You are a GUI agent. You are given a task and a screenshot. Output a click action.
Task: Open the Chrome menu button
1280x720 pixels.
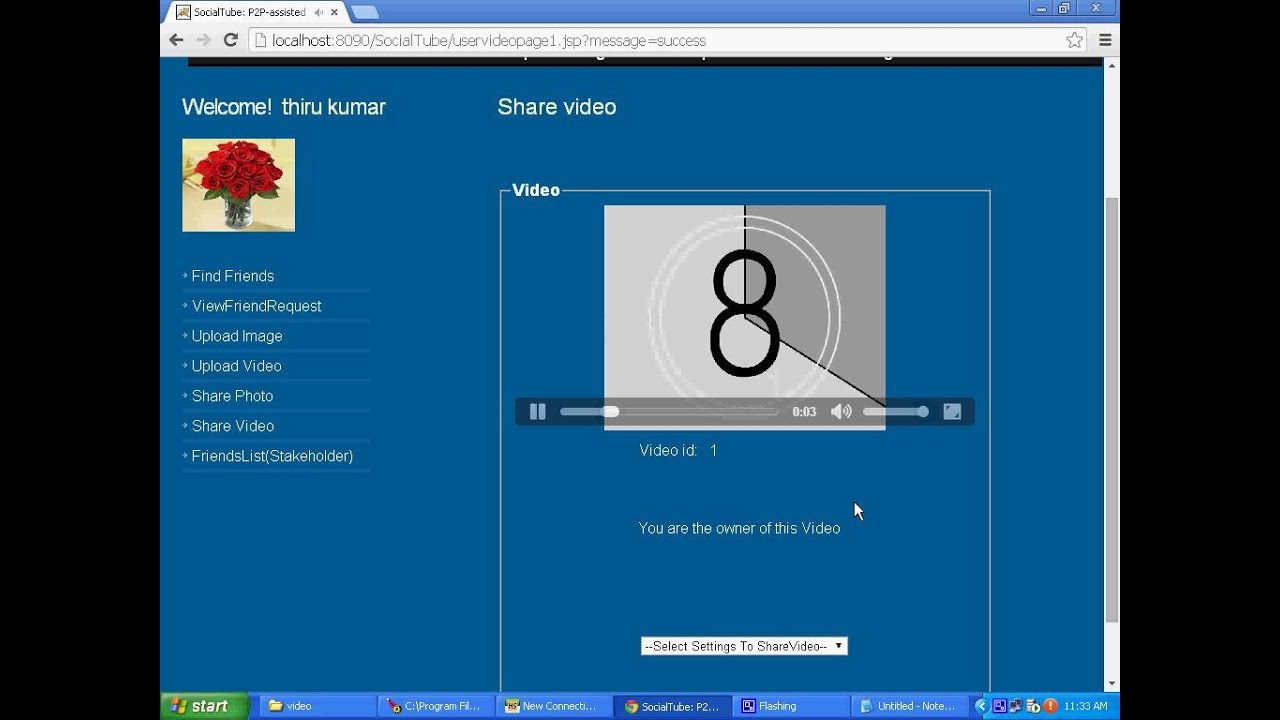click(x=1105, y=40)
